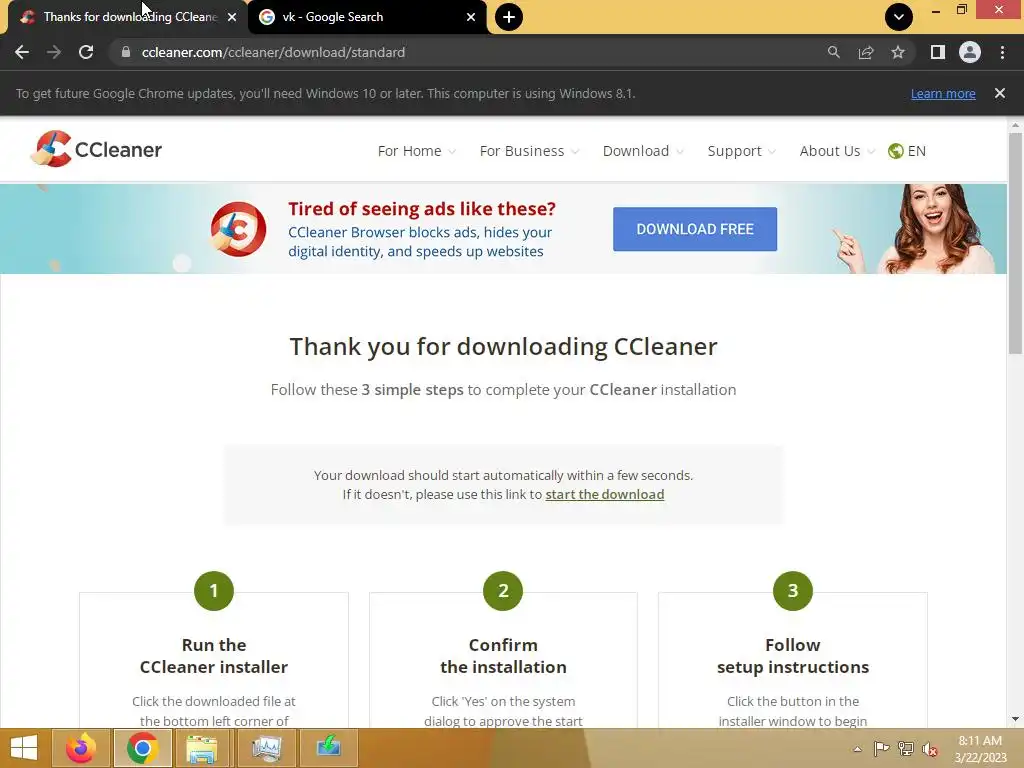1024x768 pixels.
Task: Go back to the previous page
Action: tap(22, 52)
